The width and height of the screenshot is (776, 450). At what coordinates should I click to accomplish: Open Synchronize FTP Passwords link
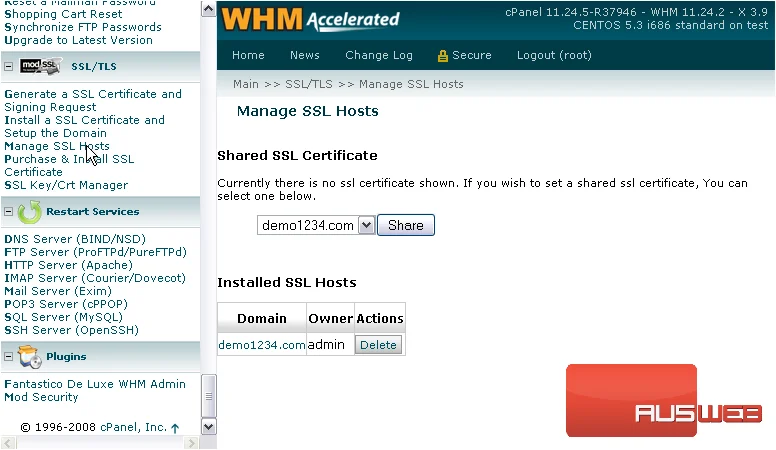point(83,27)
